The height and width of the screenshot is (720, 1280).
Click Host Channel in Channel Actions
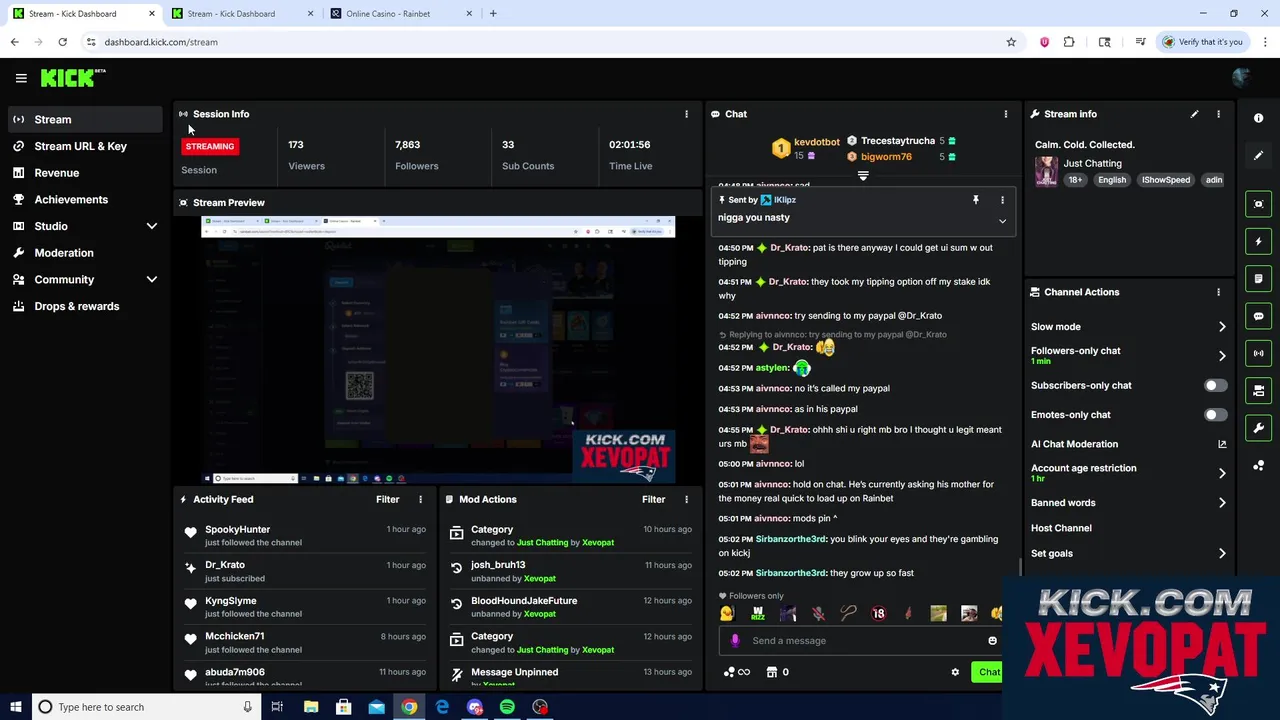pos(1061,528)
